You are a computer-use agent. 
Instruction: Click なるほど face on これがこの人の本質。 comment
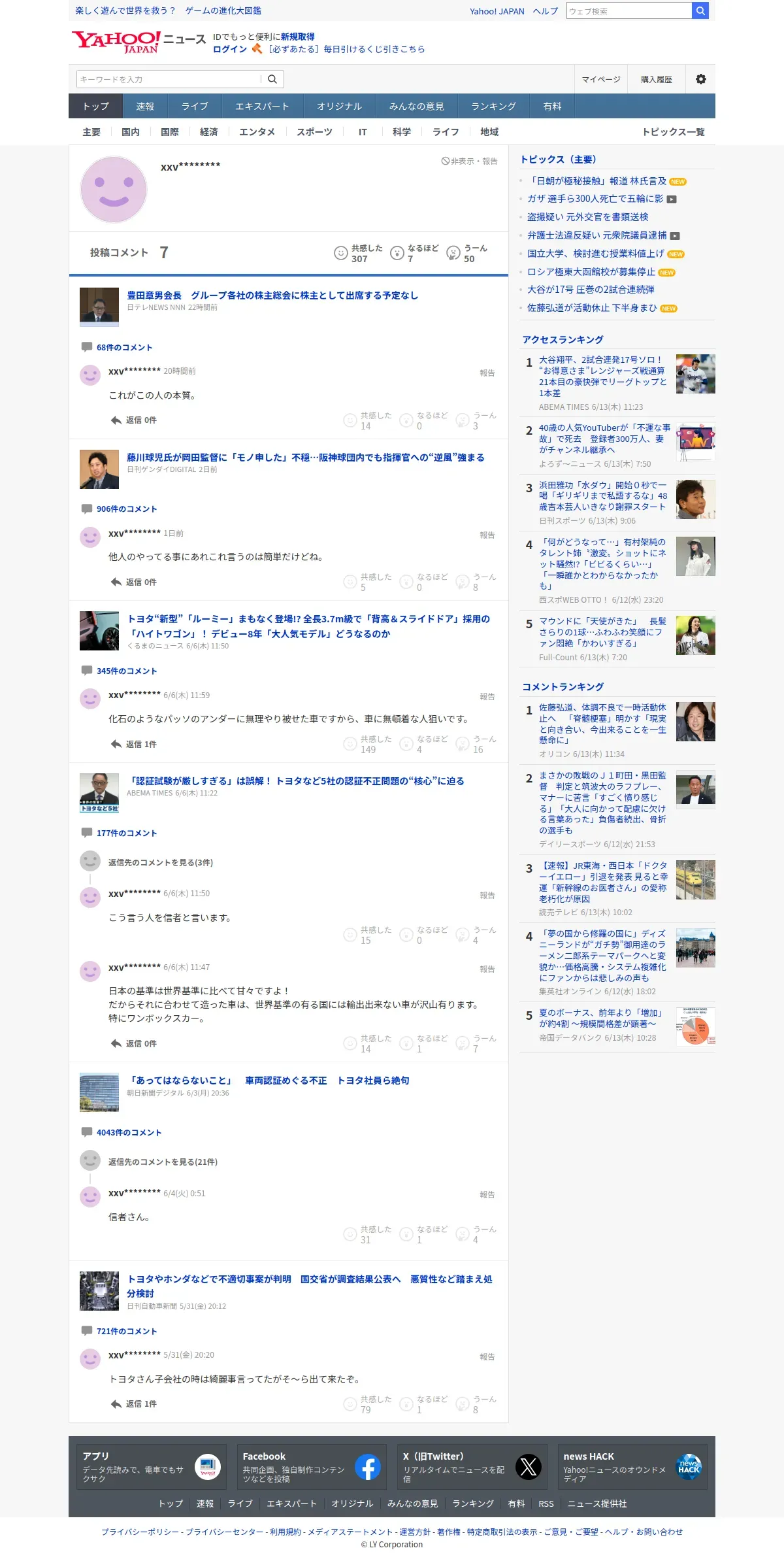click(406, 420)
